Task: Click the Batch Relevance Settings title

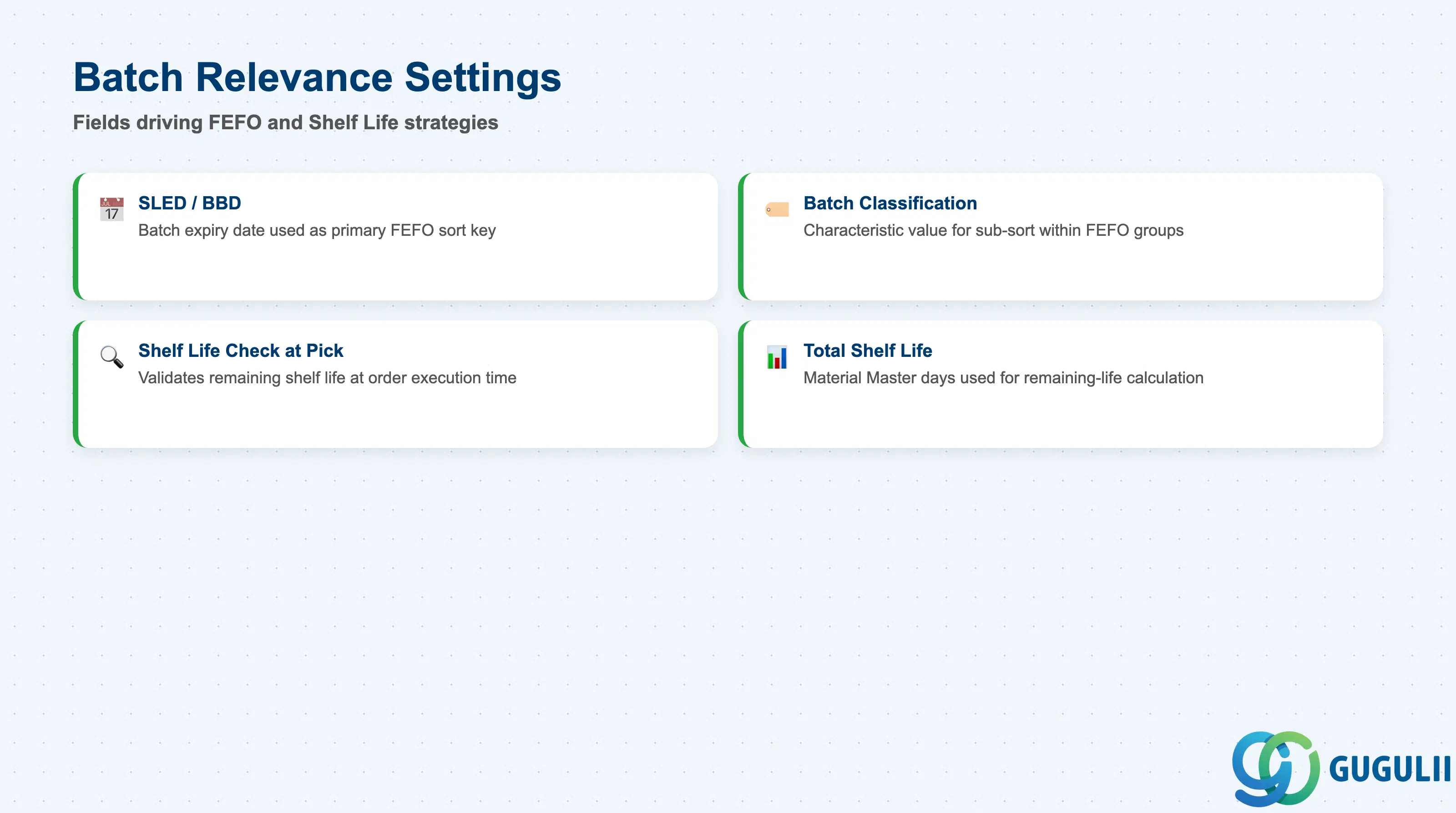Action: (317, 77)
